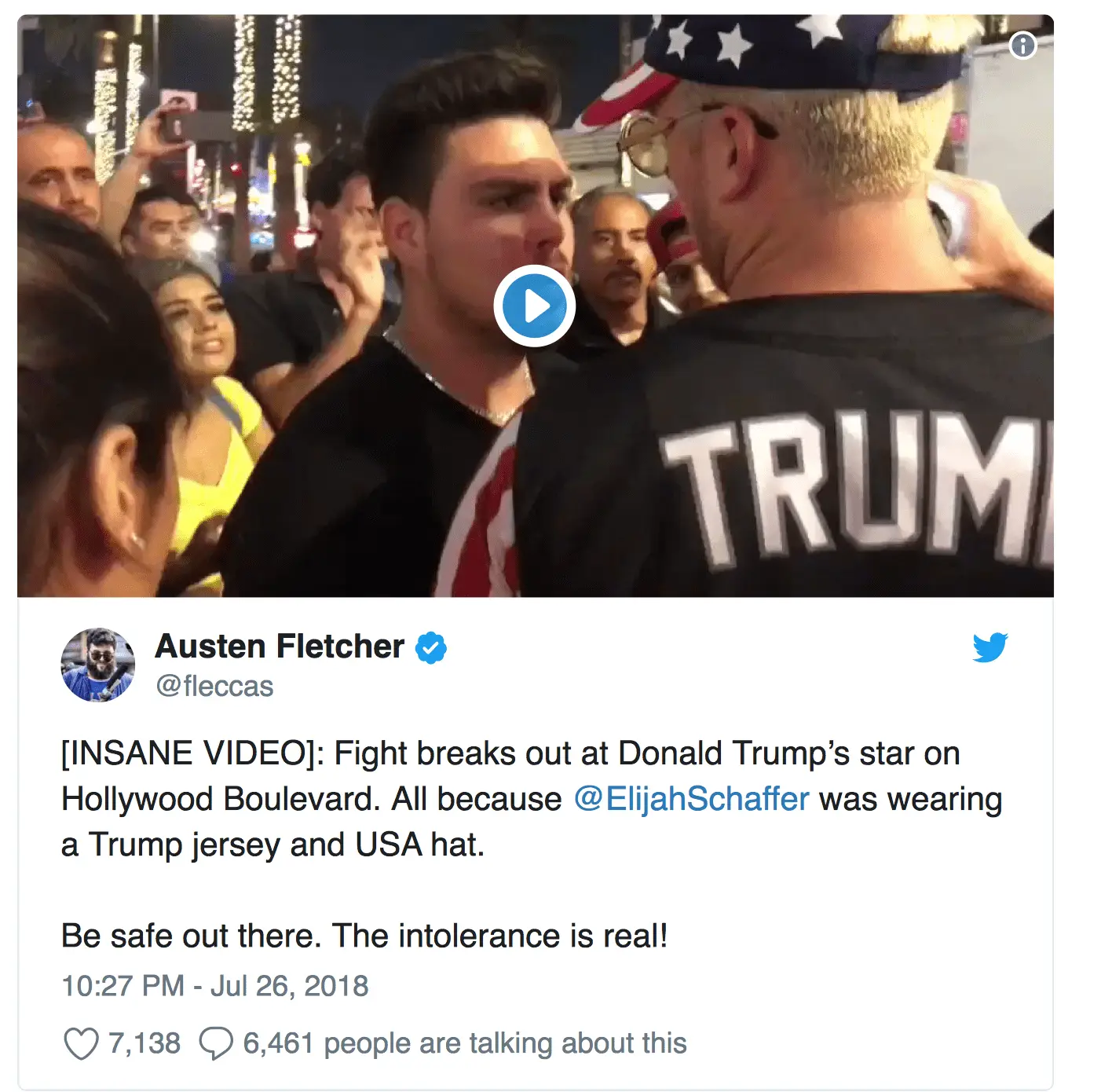The width and height of the screenshot is (1112, 1092).
Task: Open the info icon on video corner
Action: pyautogui.click(x=1022, y=46)
